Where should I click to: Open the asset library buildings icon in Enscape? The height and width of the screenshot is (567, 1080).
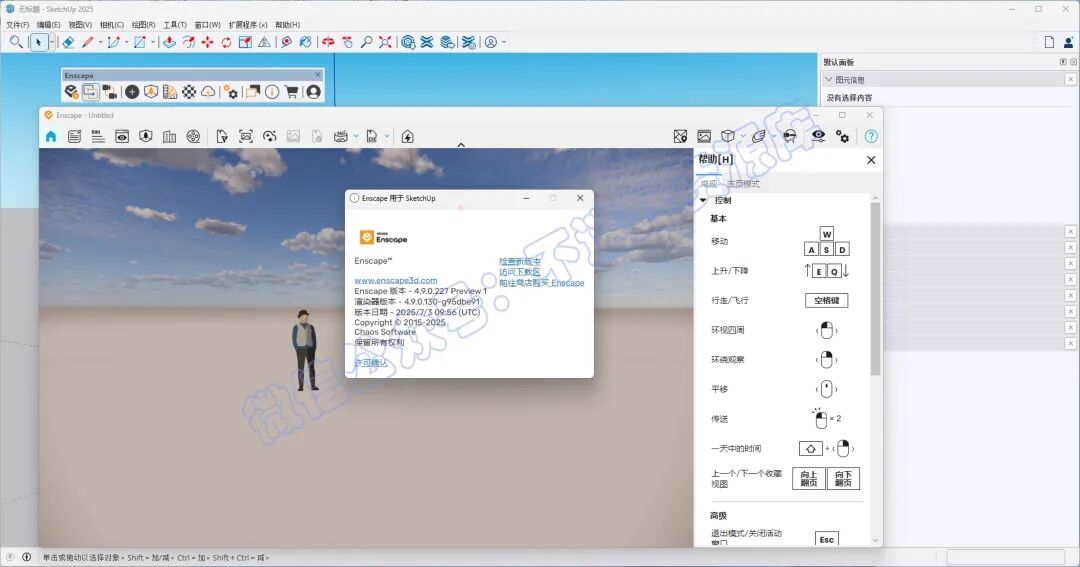pyautogui.click(x=169, y=136)
